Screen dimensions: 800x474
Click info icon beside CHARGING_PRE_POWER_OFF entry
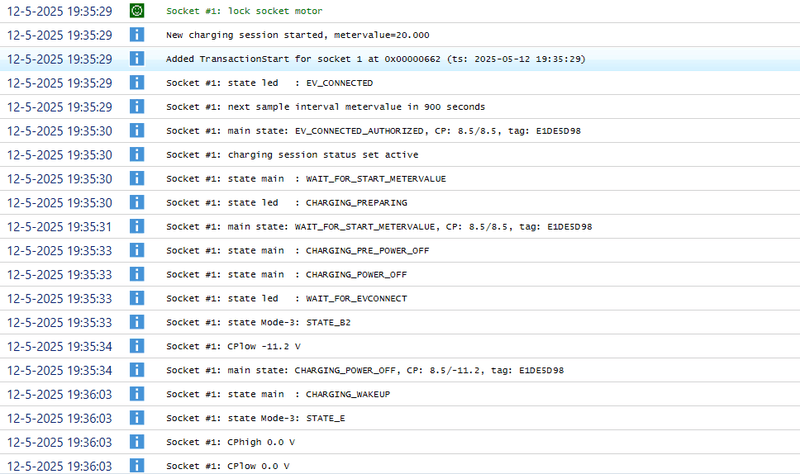(138, 250)
